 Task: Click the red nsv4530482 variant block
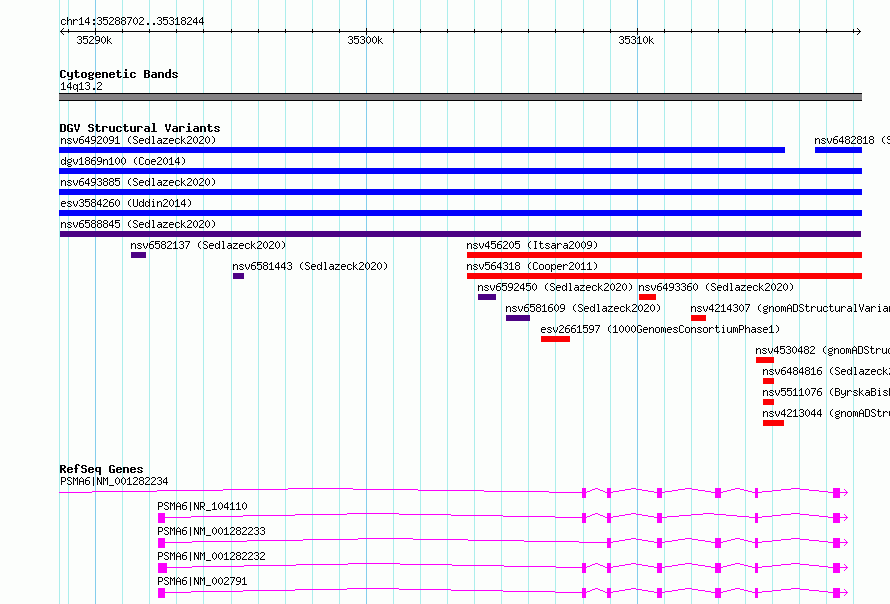click(x=765, y=360)
